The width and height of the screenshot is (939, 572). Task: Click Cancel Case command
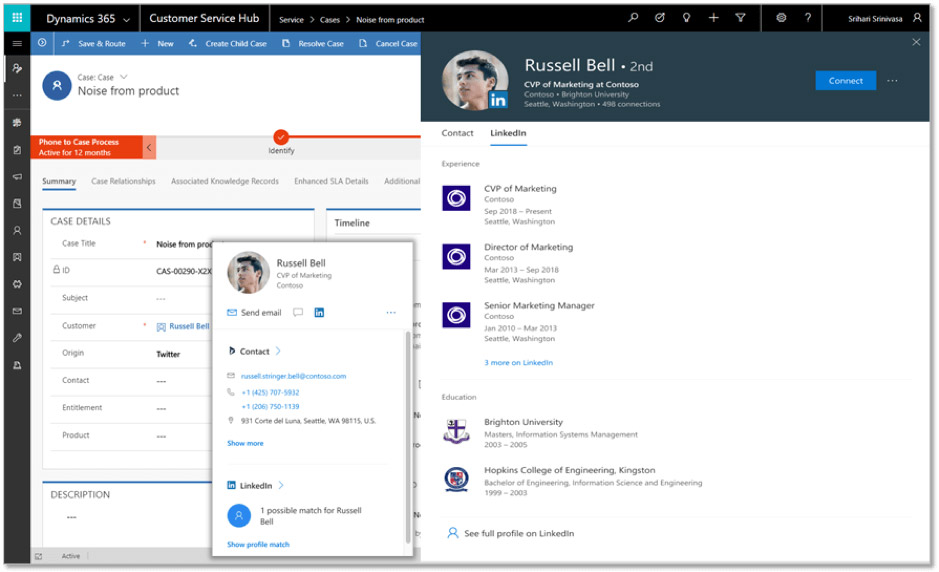388,43
